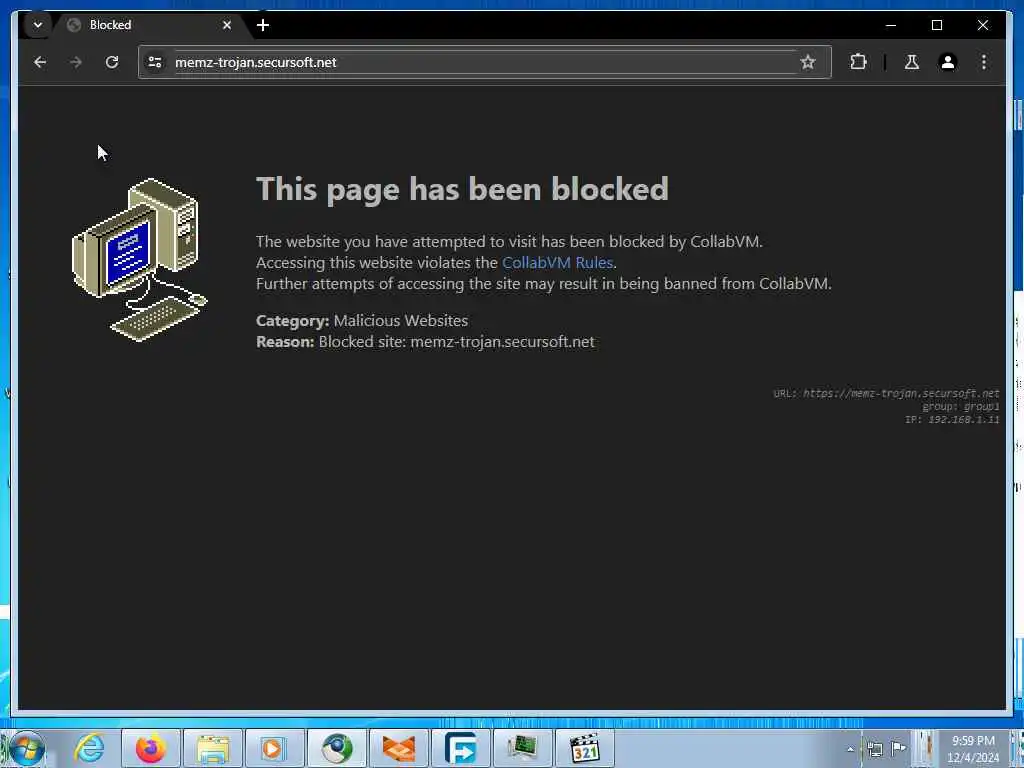View site information icon in address bar
Screen dimensions: 1024x768
pos(155,62)
